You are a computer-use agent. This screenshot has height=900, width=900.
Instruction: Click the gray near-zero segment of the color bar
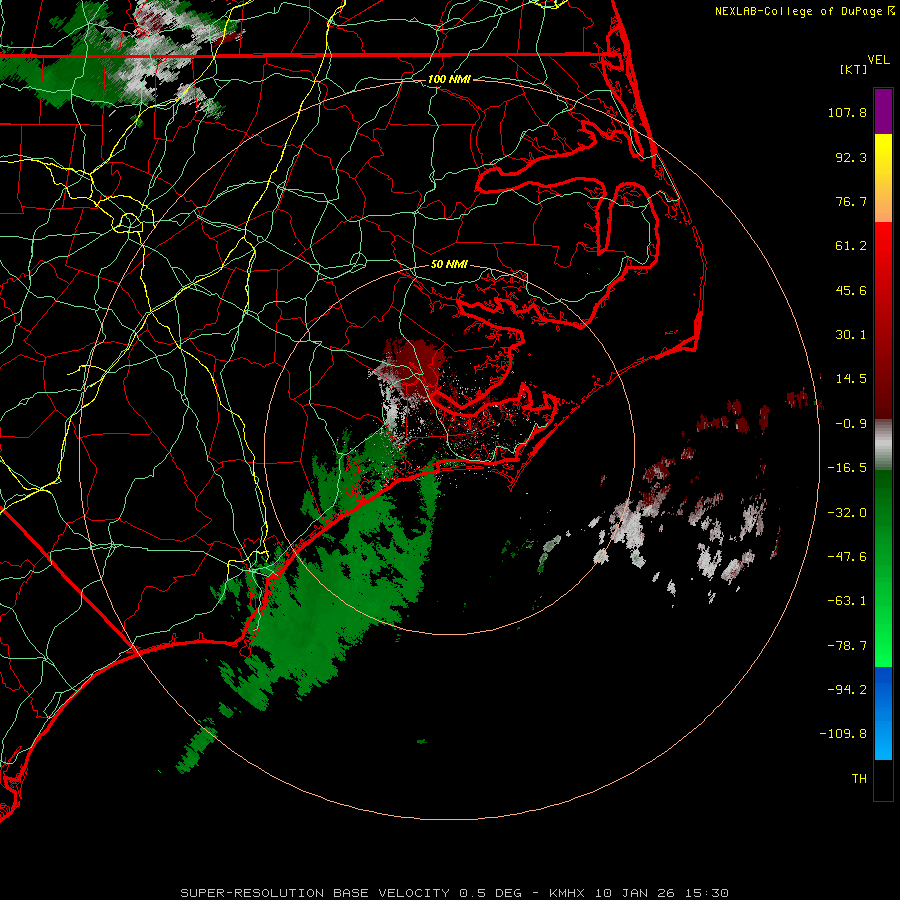tap(883, 445)
